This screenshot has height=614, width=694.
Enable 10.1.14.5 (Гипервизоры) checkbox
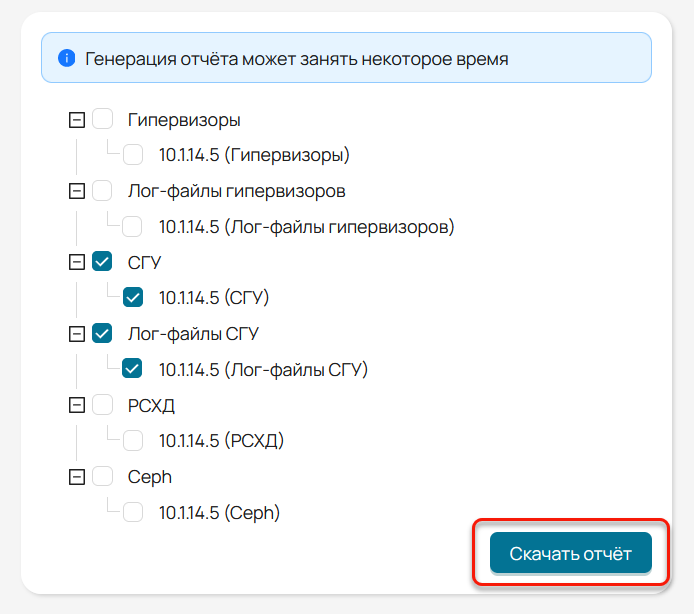tap(133, 154)
